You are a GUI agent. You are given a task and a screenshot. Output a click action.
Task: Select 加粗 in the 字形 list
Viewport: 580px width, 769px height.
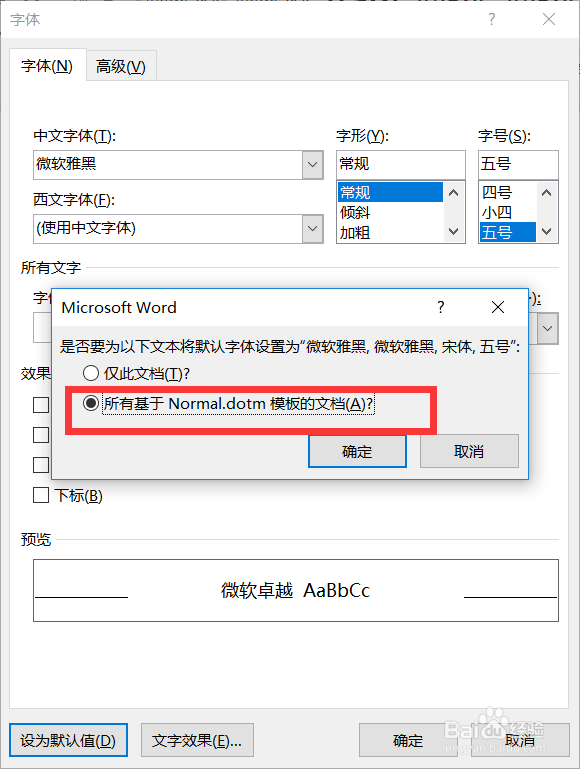(x=390, y=232)
